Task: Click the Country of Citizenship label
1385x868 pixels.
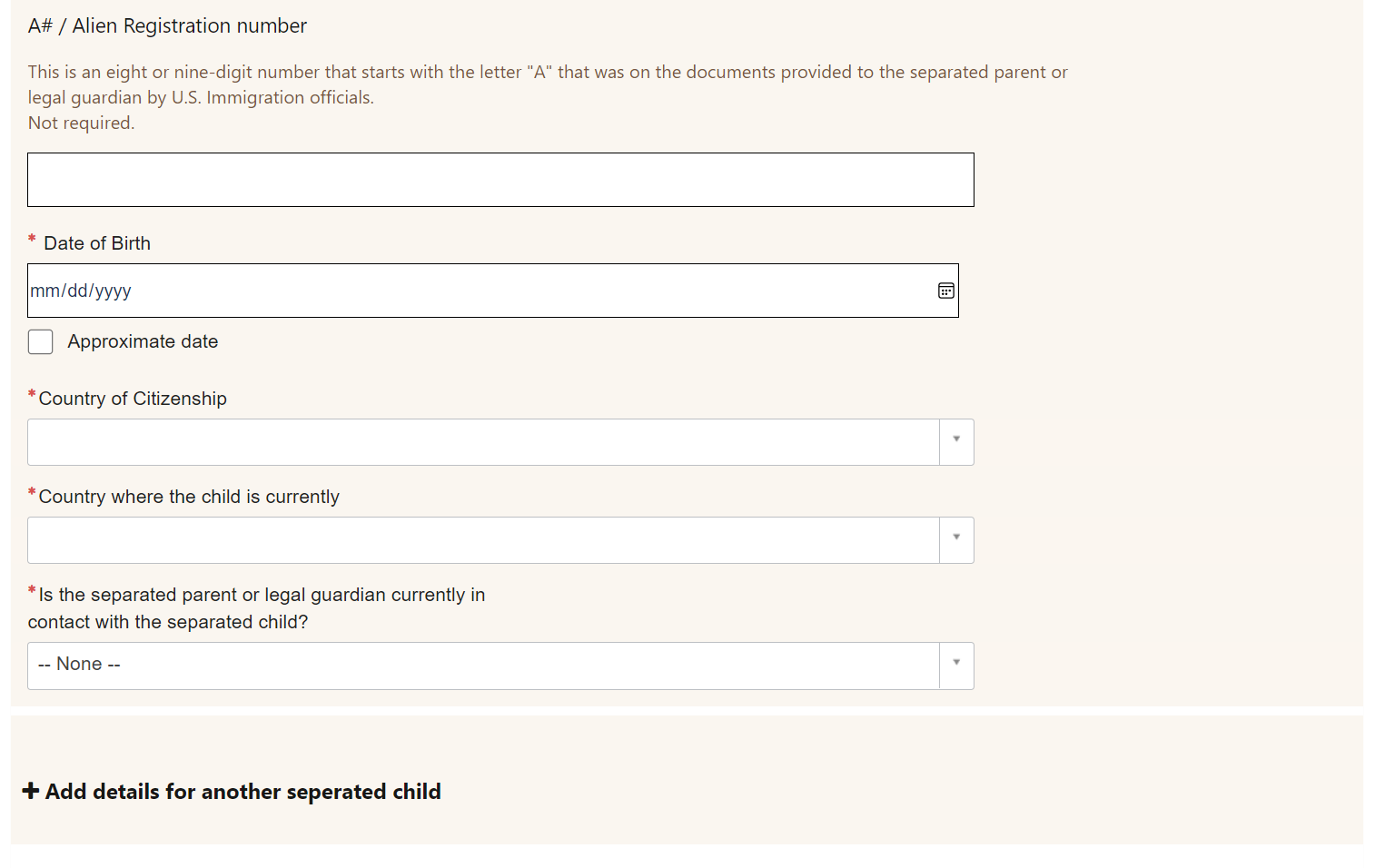Action: click(x=133, y=399)
